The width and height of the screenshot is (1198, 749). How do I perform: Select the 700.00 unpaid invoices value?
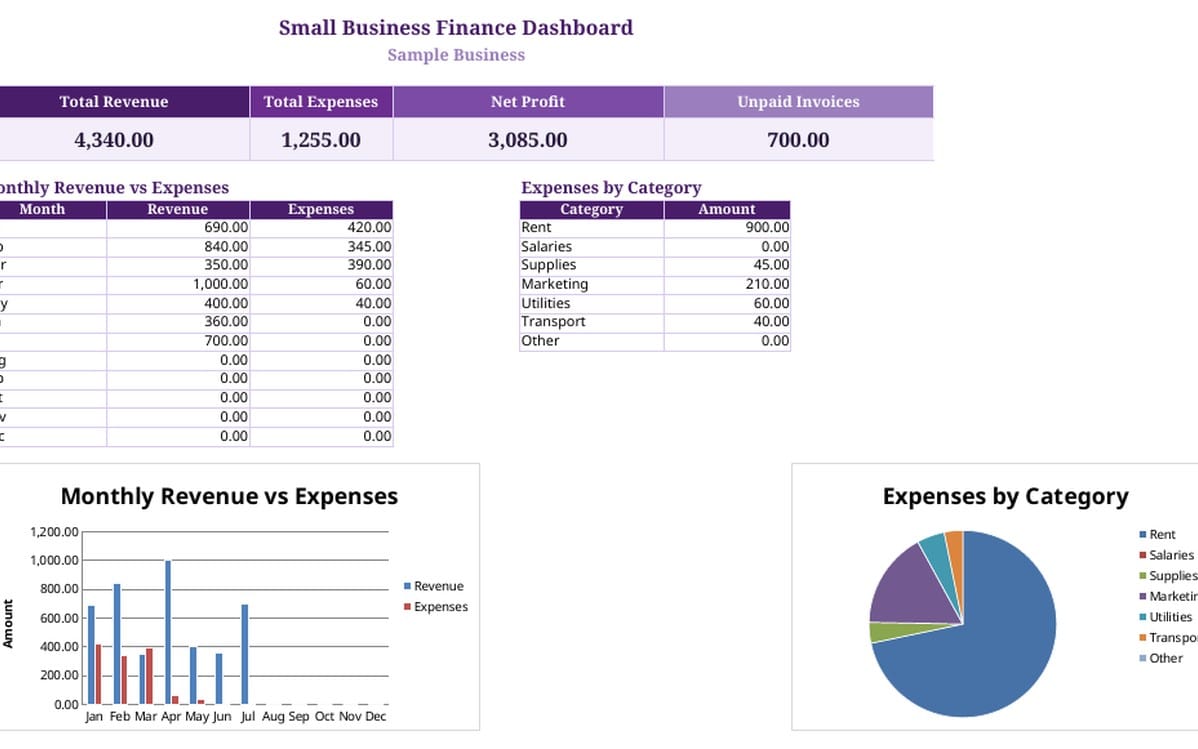point(798,140)
